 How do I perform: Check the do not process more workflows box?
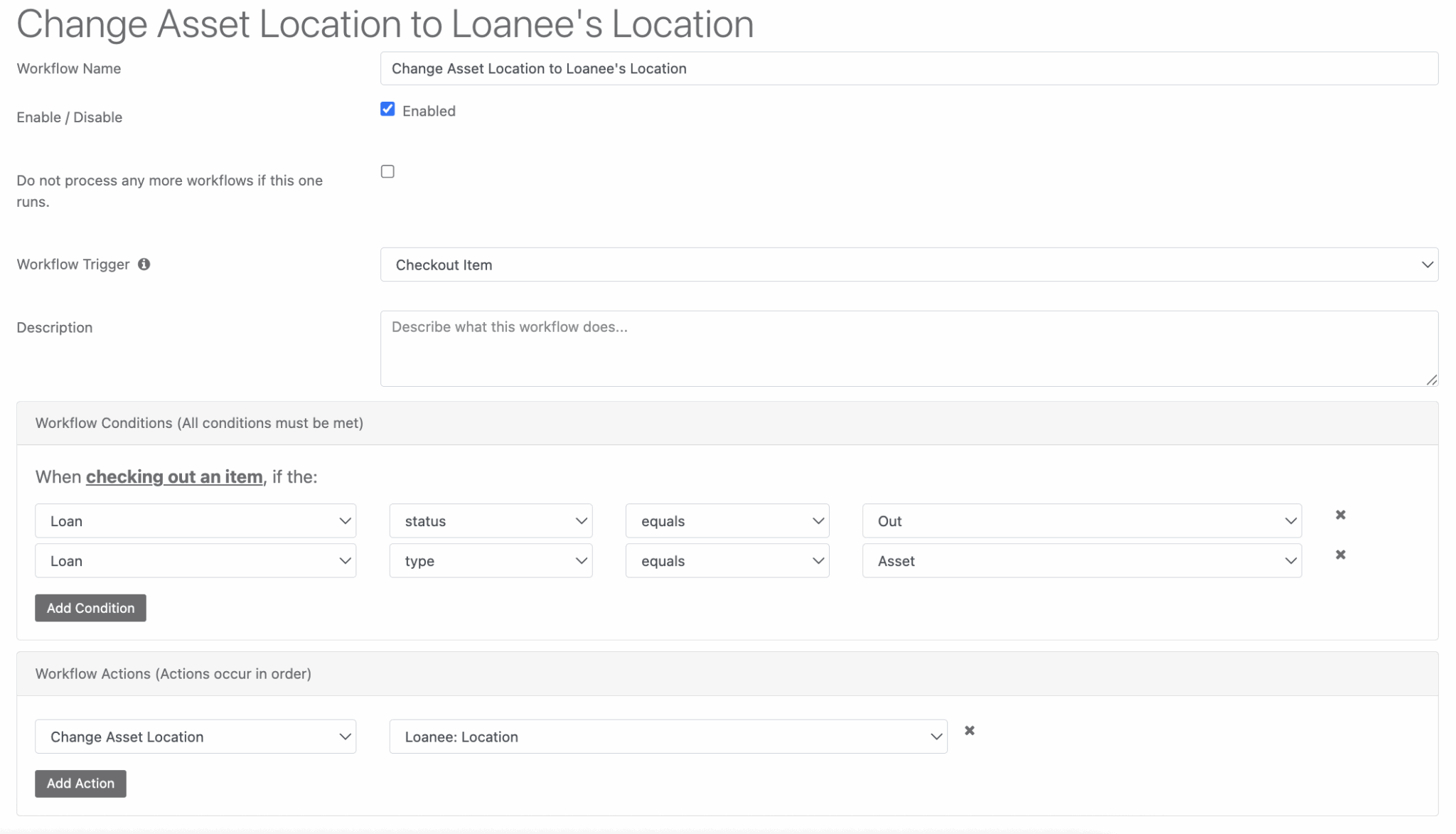point(387,171)
